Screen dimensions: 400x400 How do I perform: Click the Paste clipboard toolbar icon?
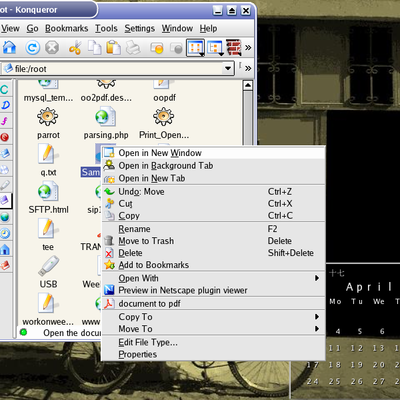pyautogui.click(x=113, y=48)
